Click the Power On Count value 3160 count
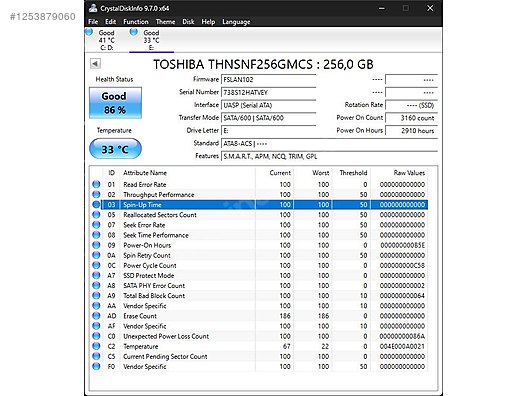The image size is (528, 396). pos(411,118)
